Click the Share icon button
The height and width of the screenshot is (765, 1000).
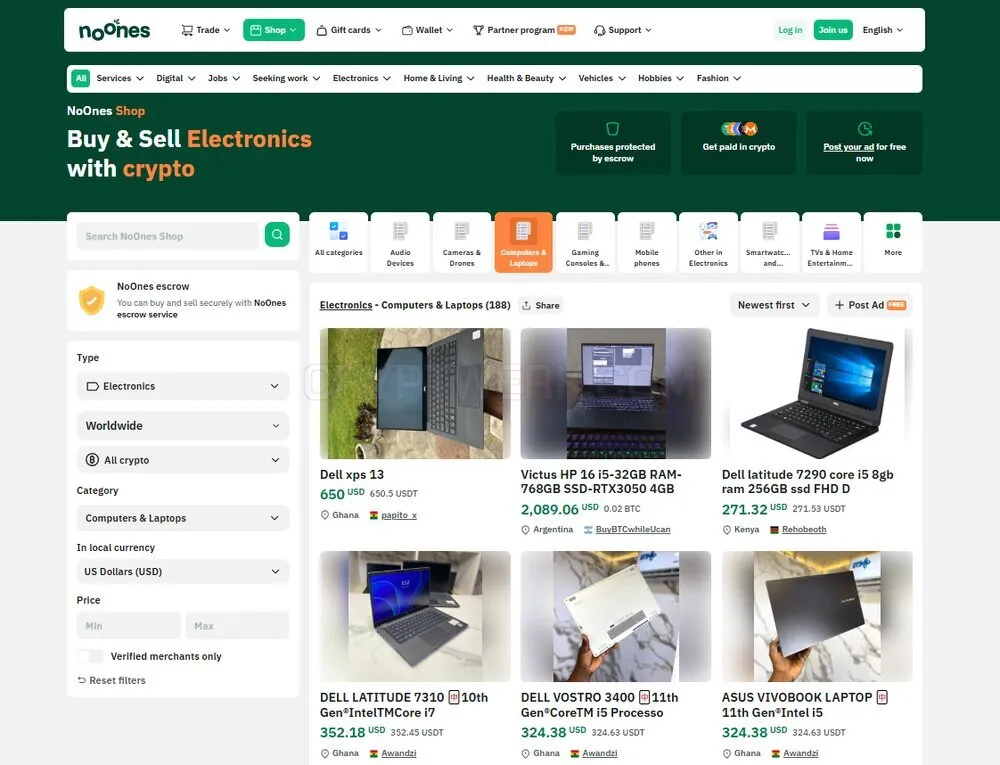541,305
